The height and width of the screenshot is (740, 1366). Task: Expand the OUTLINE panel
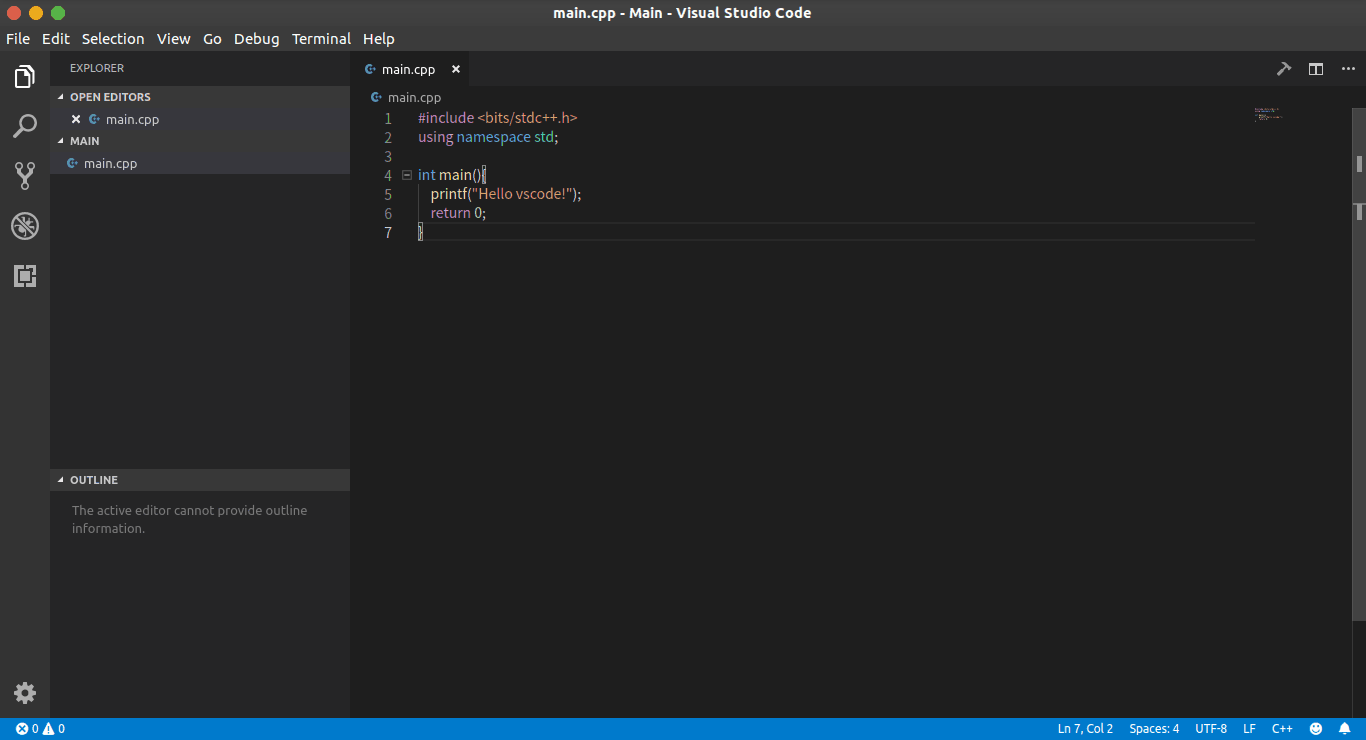(x=92, y=479)
